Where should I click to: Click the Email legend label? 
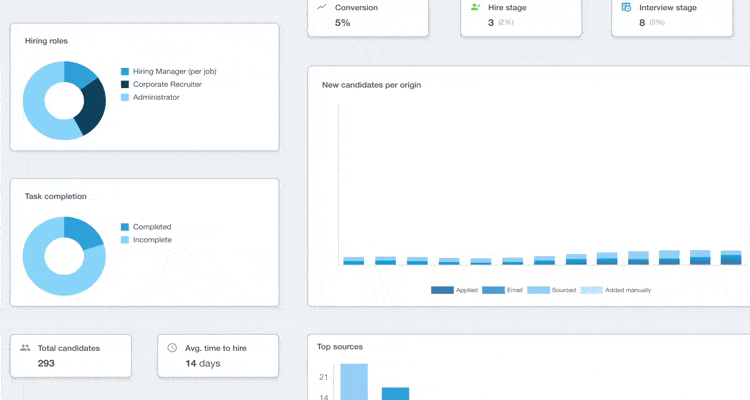click(x=515, y=290)
